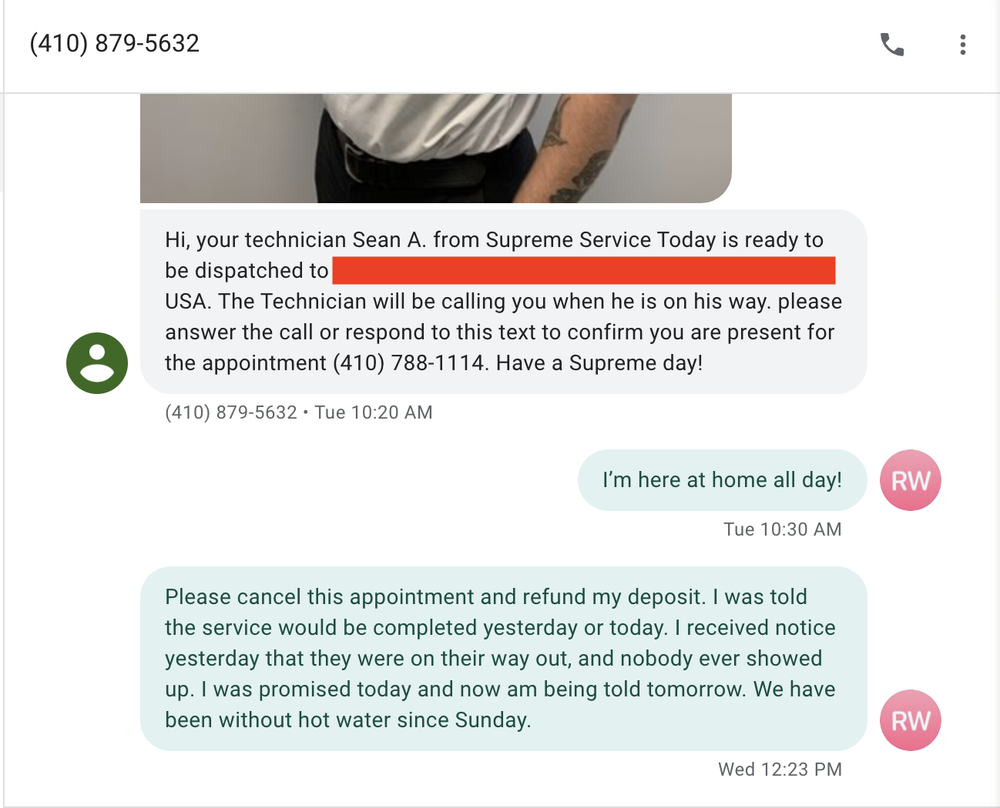
Task: Click the Tue 10:30 AM timestamp
Action: (782, 529)
